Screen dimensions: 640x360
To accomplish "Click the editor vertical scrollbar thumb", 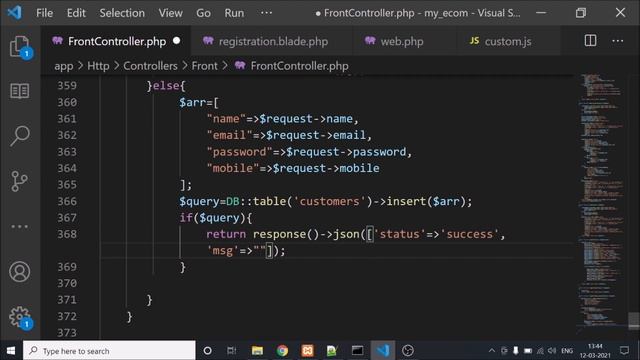I will [633, 320].
